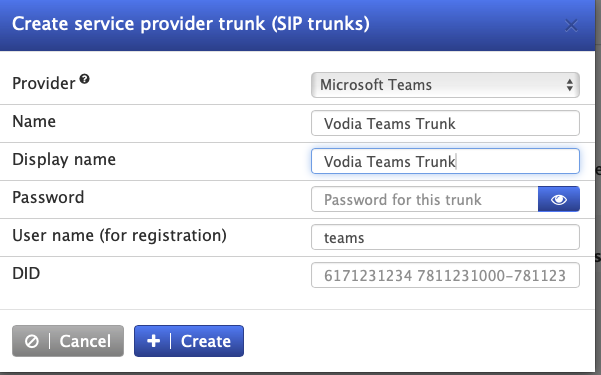Click the DID number input field
The image size is (601, 375).
click(445, 275)
